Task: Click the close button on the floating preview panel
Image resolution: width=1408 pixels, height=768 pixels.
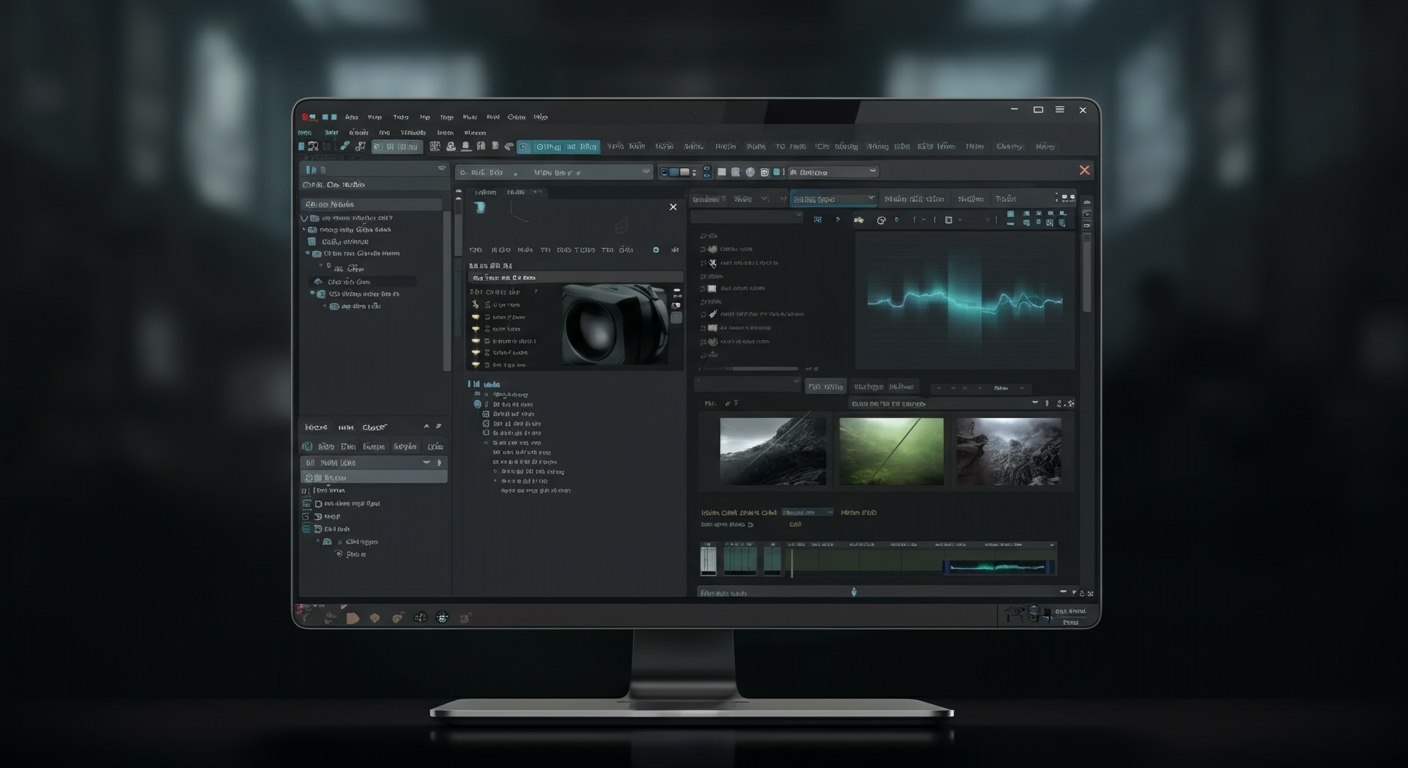Action: tap(673, 207)
